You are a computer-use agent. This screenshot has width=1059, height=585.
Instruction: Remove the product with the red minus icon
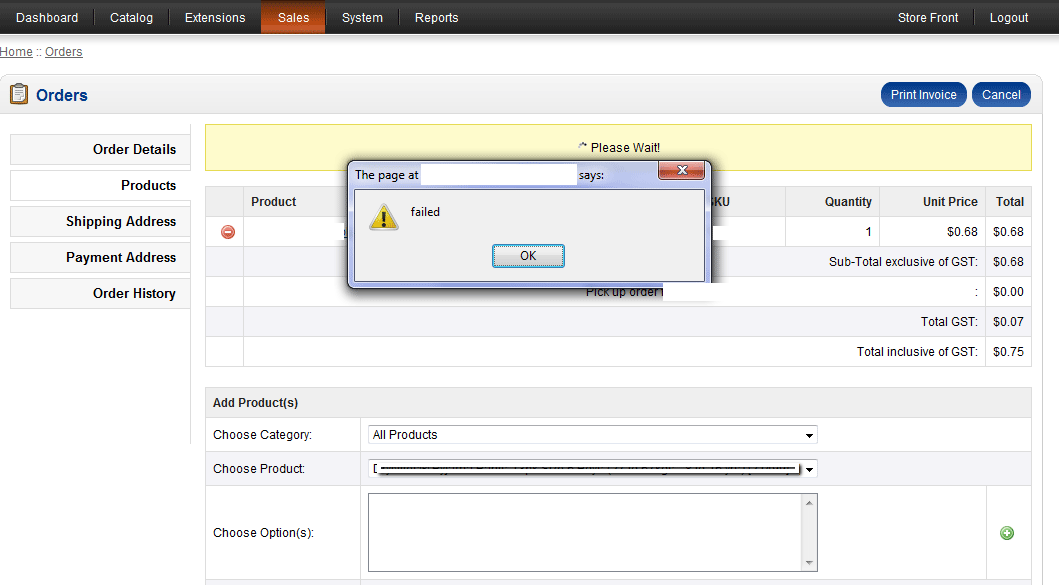pos(228,232)
